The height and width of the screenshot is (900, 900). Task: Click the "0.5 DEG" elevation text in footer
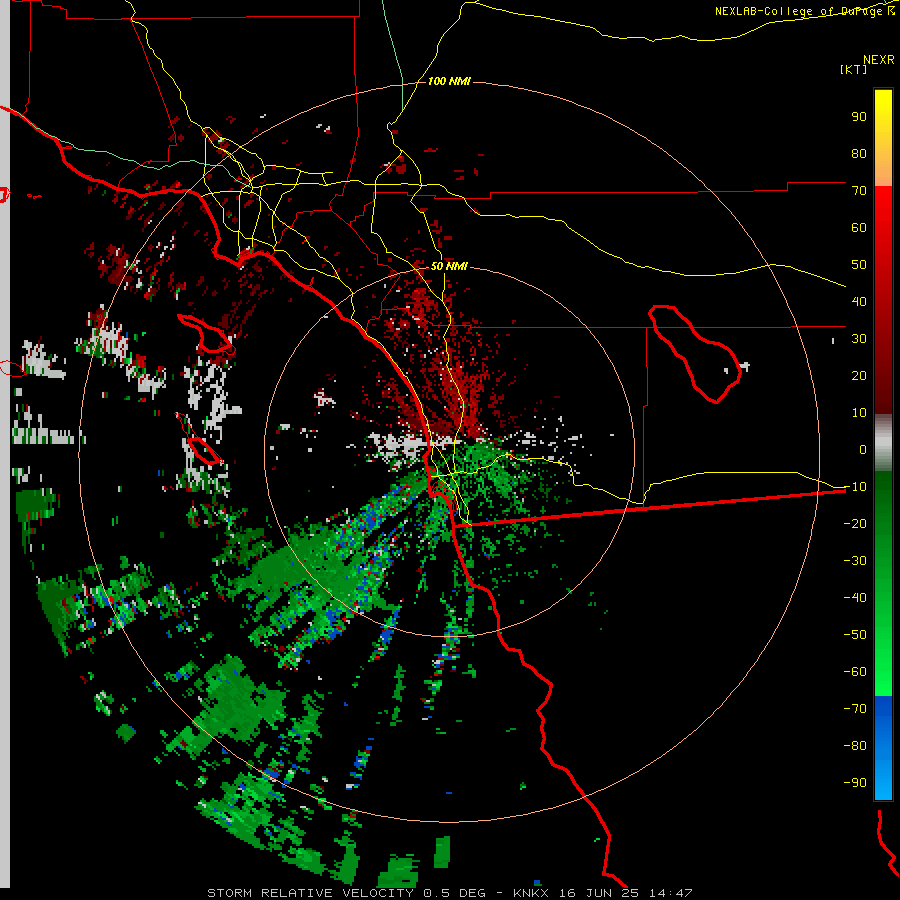455,893
